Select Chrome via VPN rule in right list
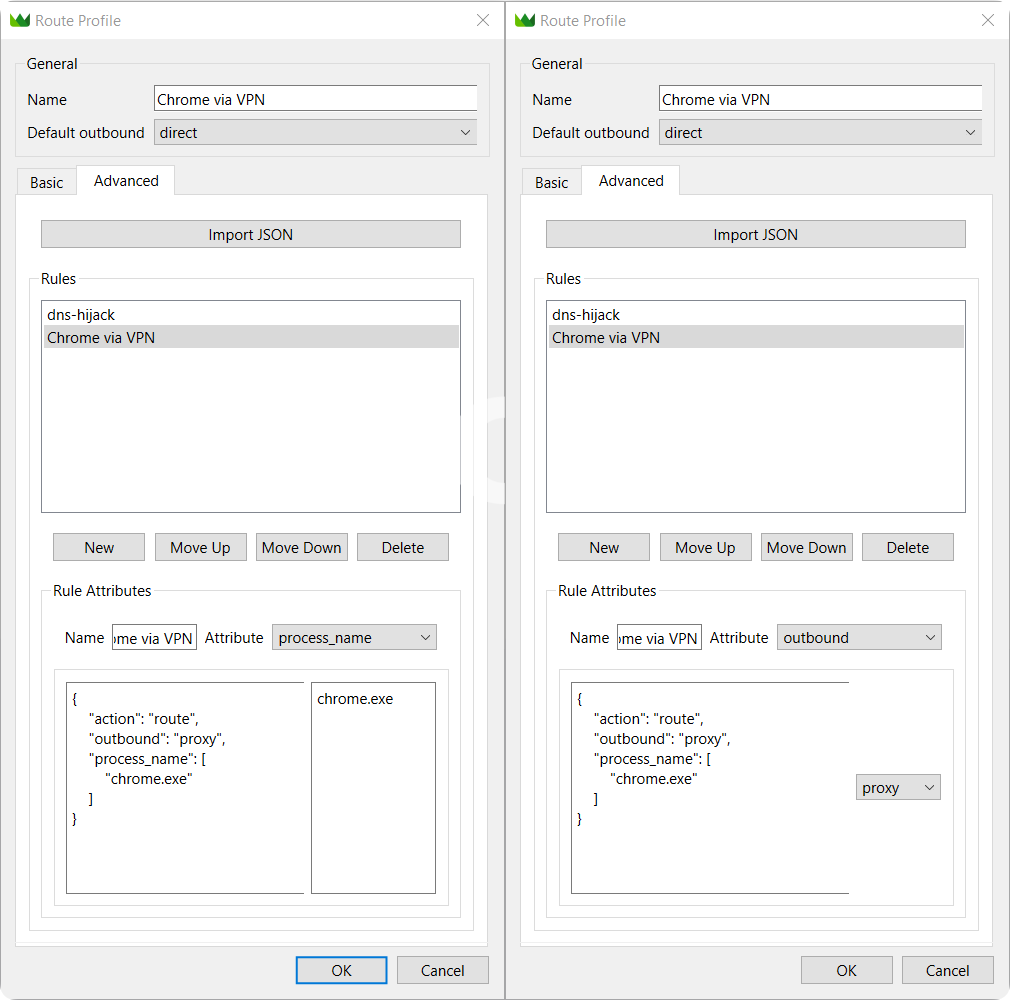 click(x=606, y=338)
